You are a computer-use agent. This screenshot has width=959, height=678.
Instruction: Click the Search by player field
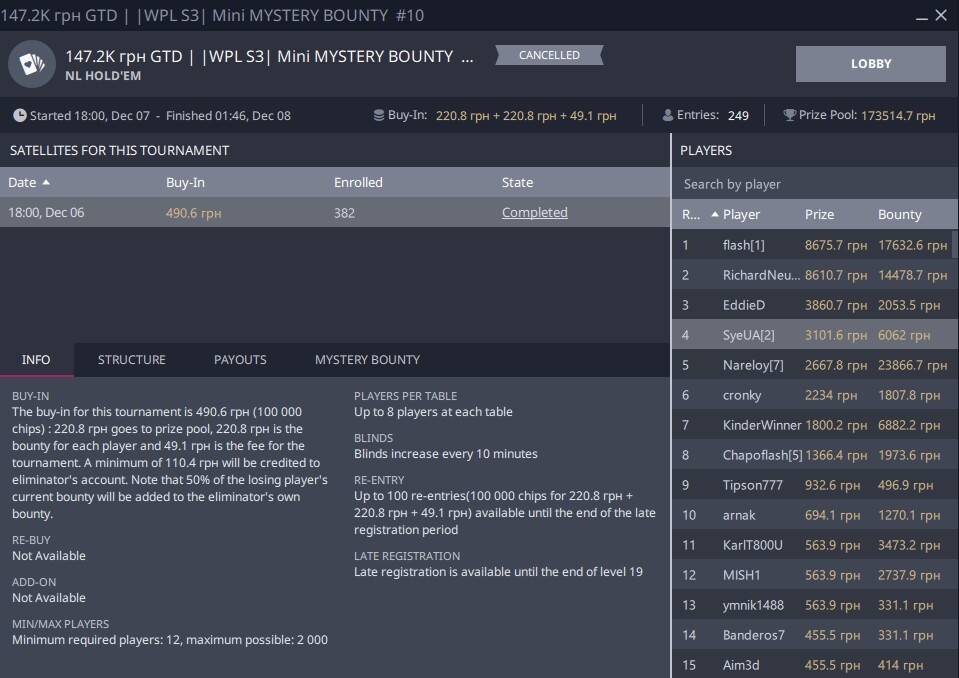814,184
